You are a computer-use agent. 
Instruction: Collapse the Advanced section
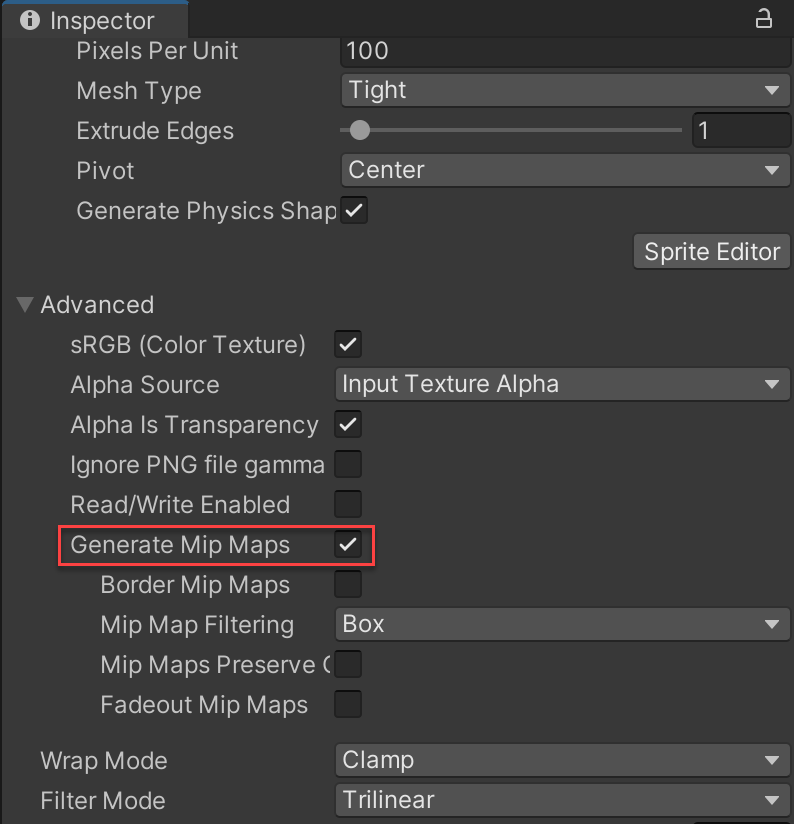tap(26, 305)
